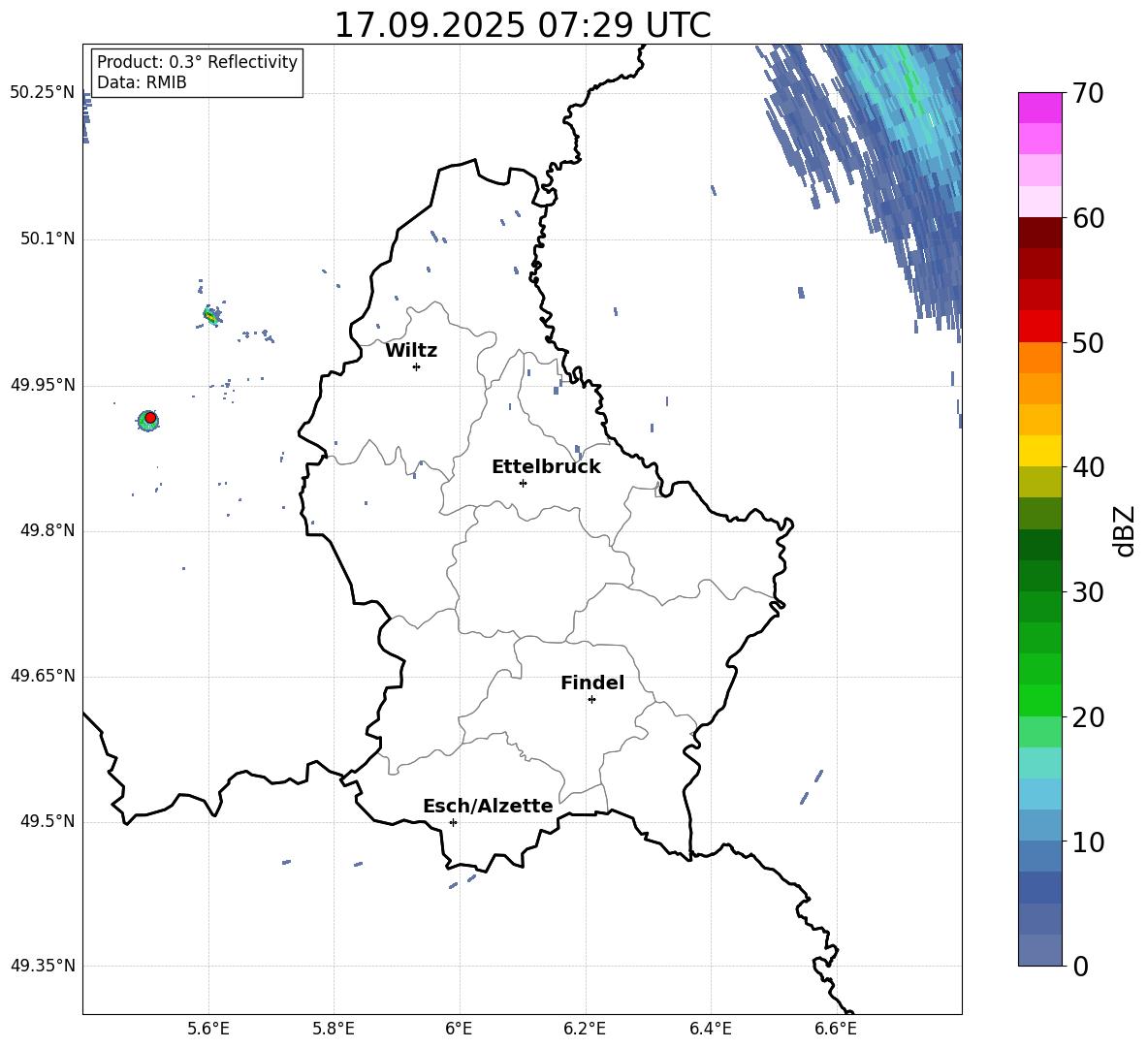Click the Ettelbruck station cross marker

(x=523, y=483)
